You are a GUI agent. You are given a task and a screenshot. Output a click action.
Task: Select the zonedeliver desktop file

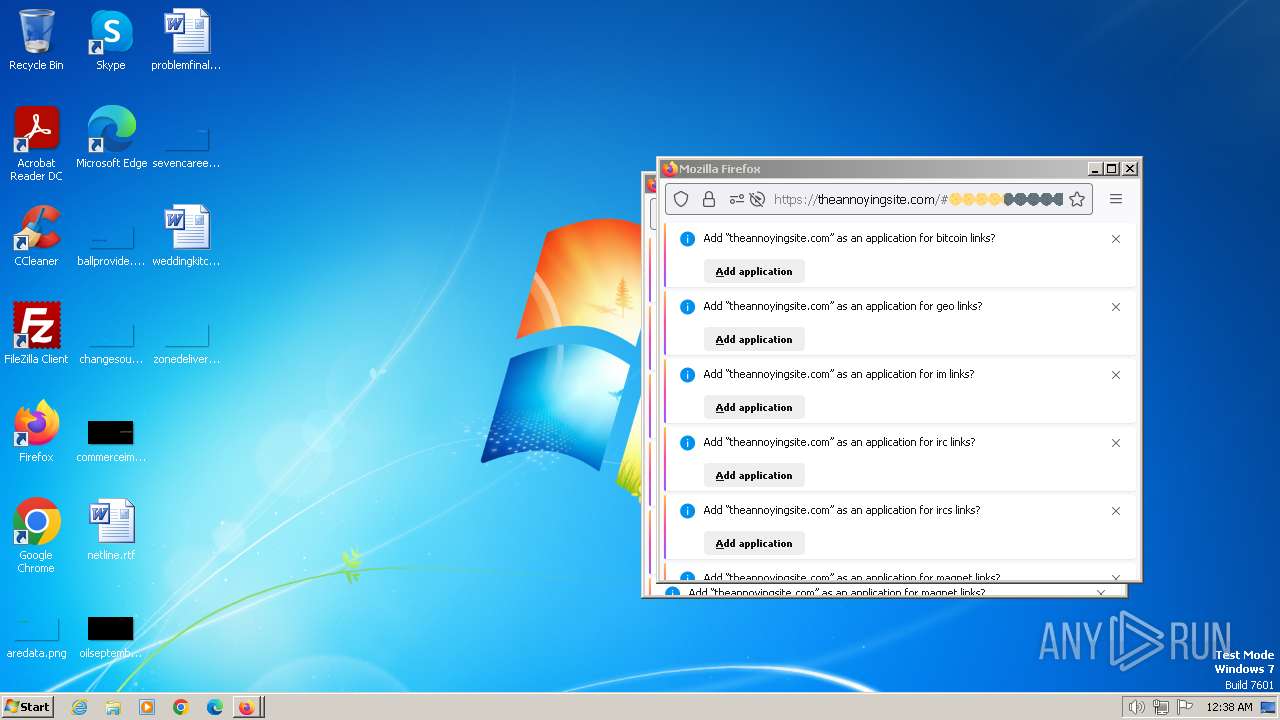click(186, 340)
